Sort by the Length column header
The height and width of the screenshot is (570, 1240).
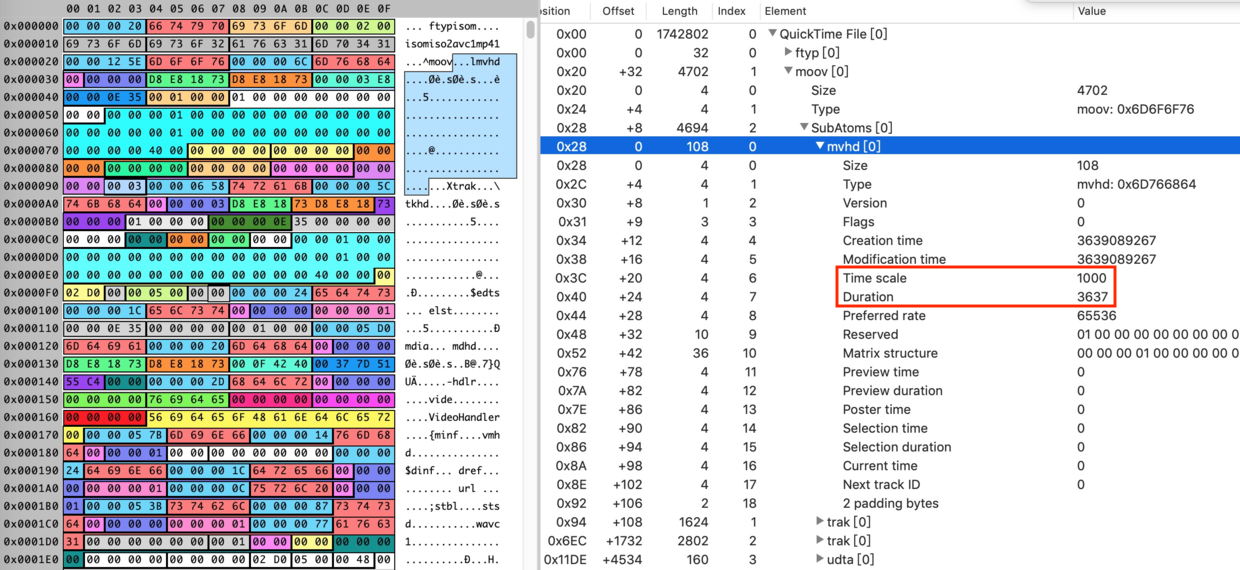tap(679, 11)
